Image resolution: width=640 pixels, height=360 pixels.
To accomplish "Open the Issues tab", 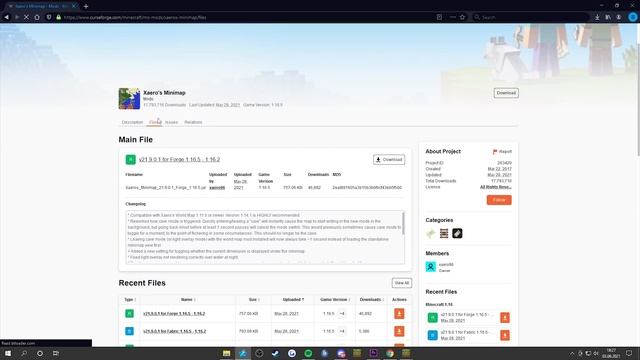I will 171,122.
